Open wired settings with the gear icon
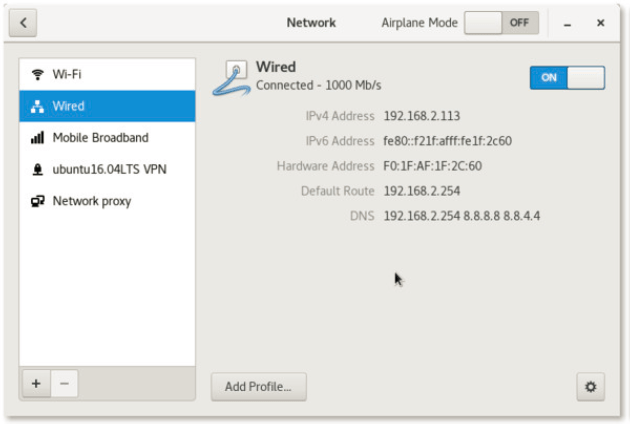630x424 pixels. (590, 386)
